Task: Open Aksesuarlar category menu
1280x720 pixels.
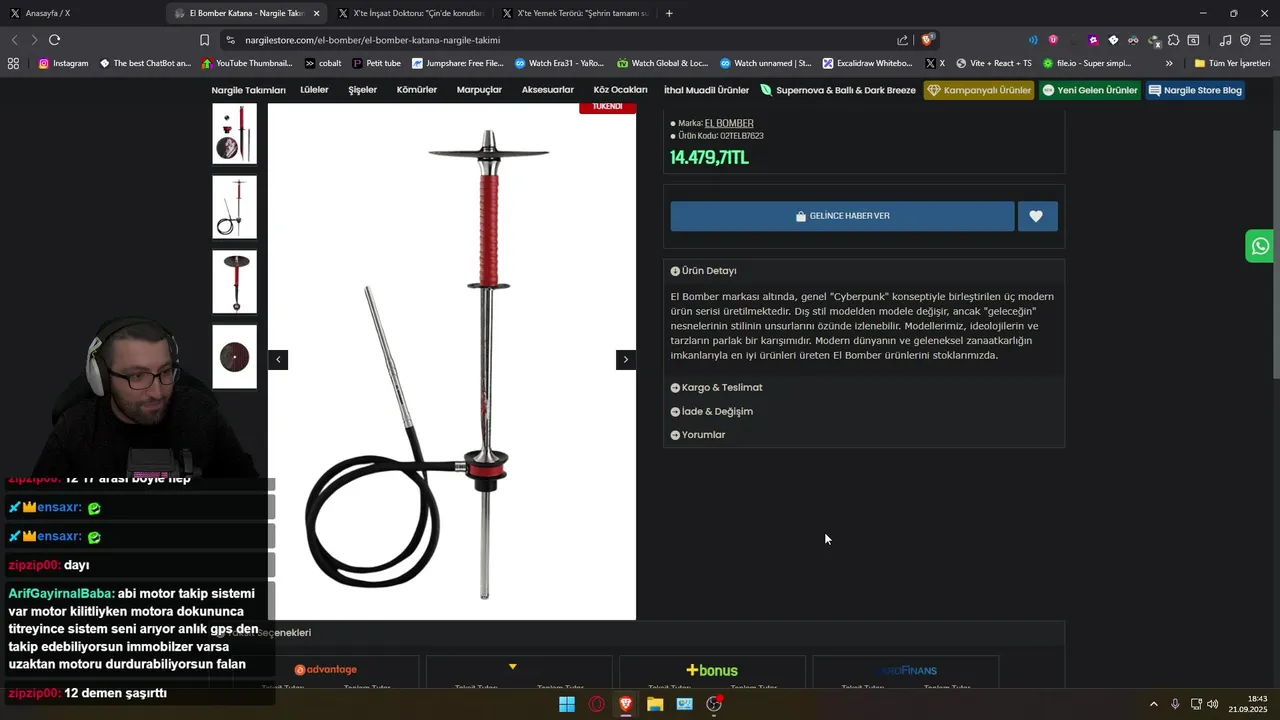Action: pos(548,90)
